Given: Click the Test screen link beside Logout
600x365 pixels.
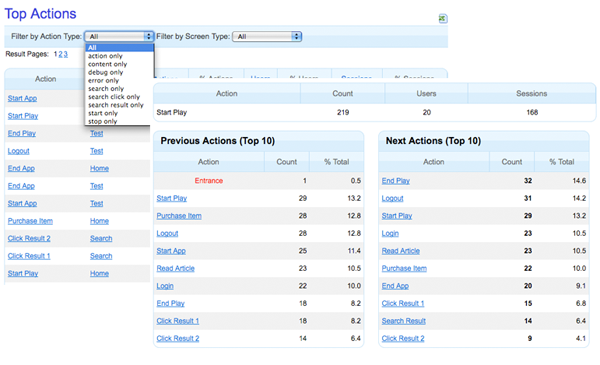Looking at the screenshot, I should point(96,151).
